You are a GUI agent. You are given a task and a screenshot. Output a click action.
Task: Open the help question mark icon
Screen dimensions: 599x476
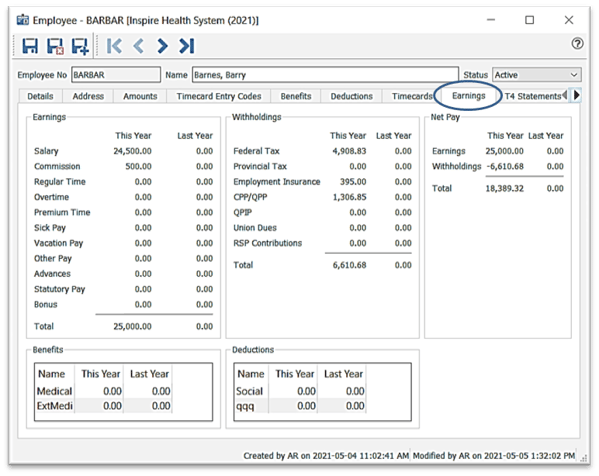tap(577, 44)
